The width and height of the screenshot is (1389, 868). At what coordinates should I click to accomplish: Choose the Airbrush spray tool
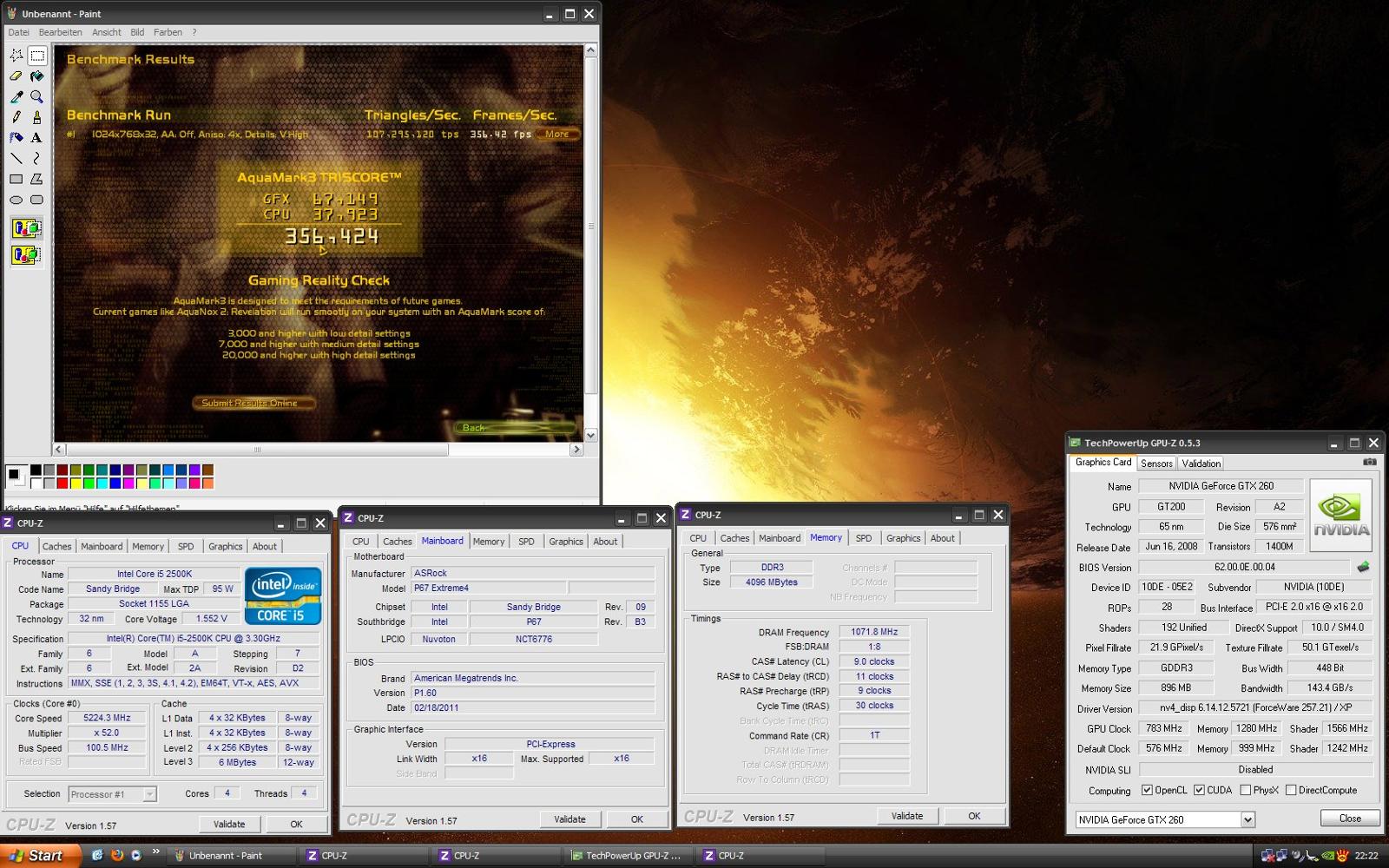coord(16,137)
